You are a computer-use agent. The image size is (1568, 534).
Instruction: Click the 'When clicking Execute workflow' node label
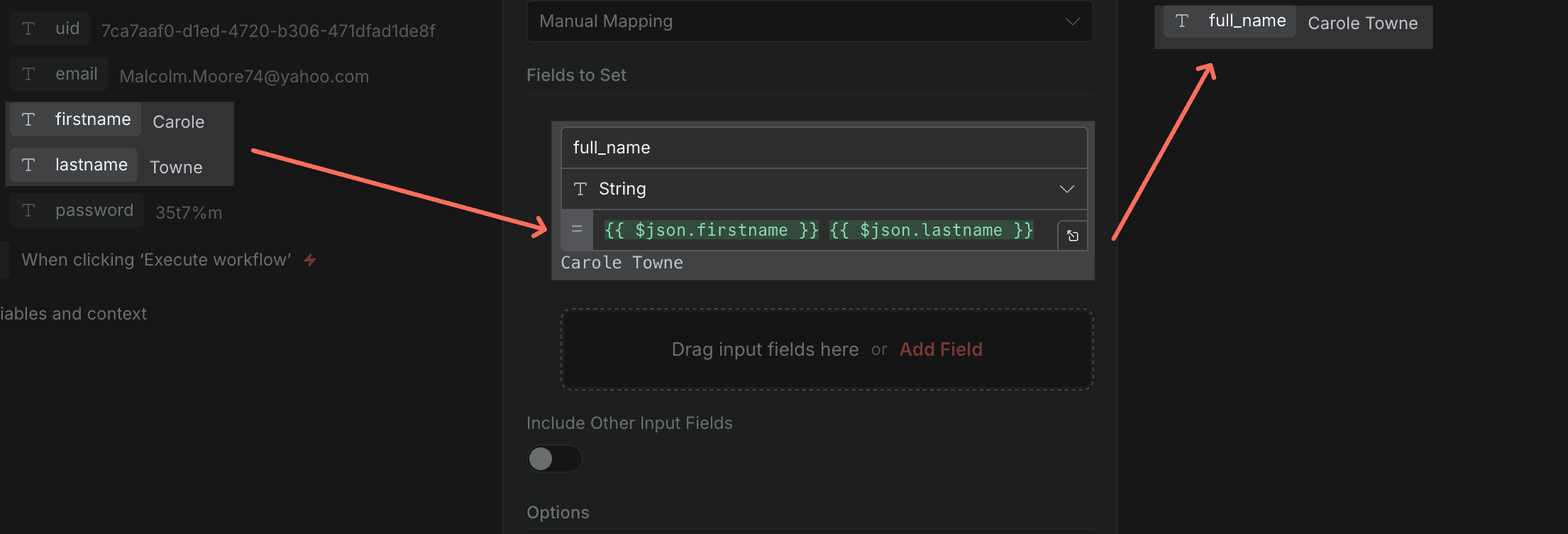tap(156, 260)
